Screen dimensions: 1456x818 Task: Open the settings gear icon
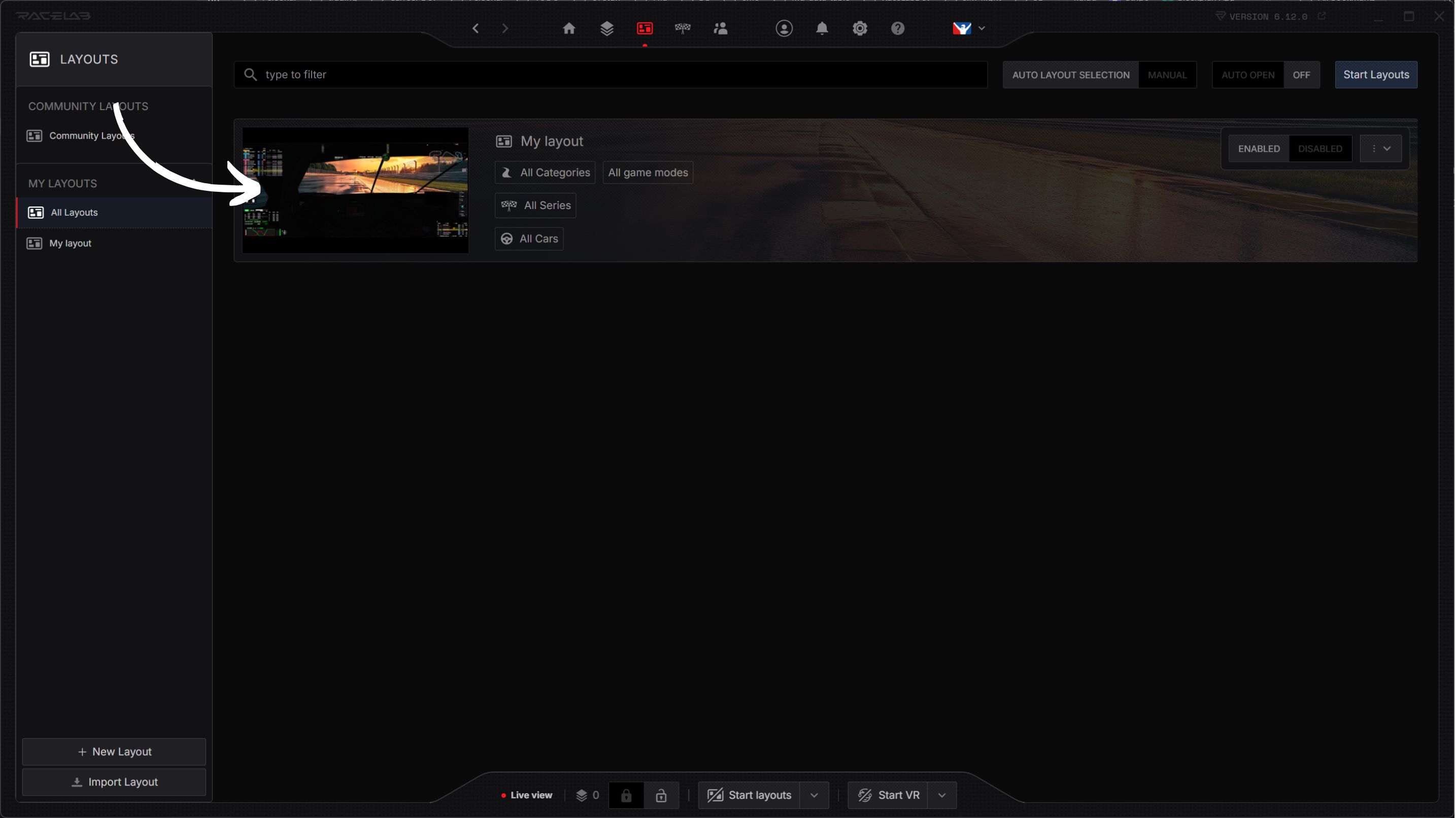pyautogui.click(x=859, y=28)
